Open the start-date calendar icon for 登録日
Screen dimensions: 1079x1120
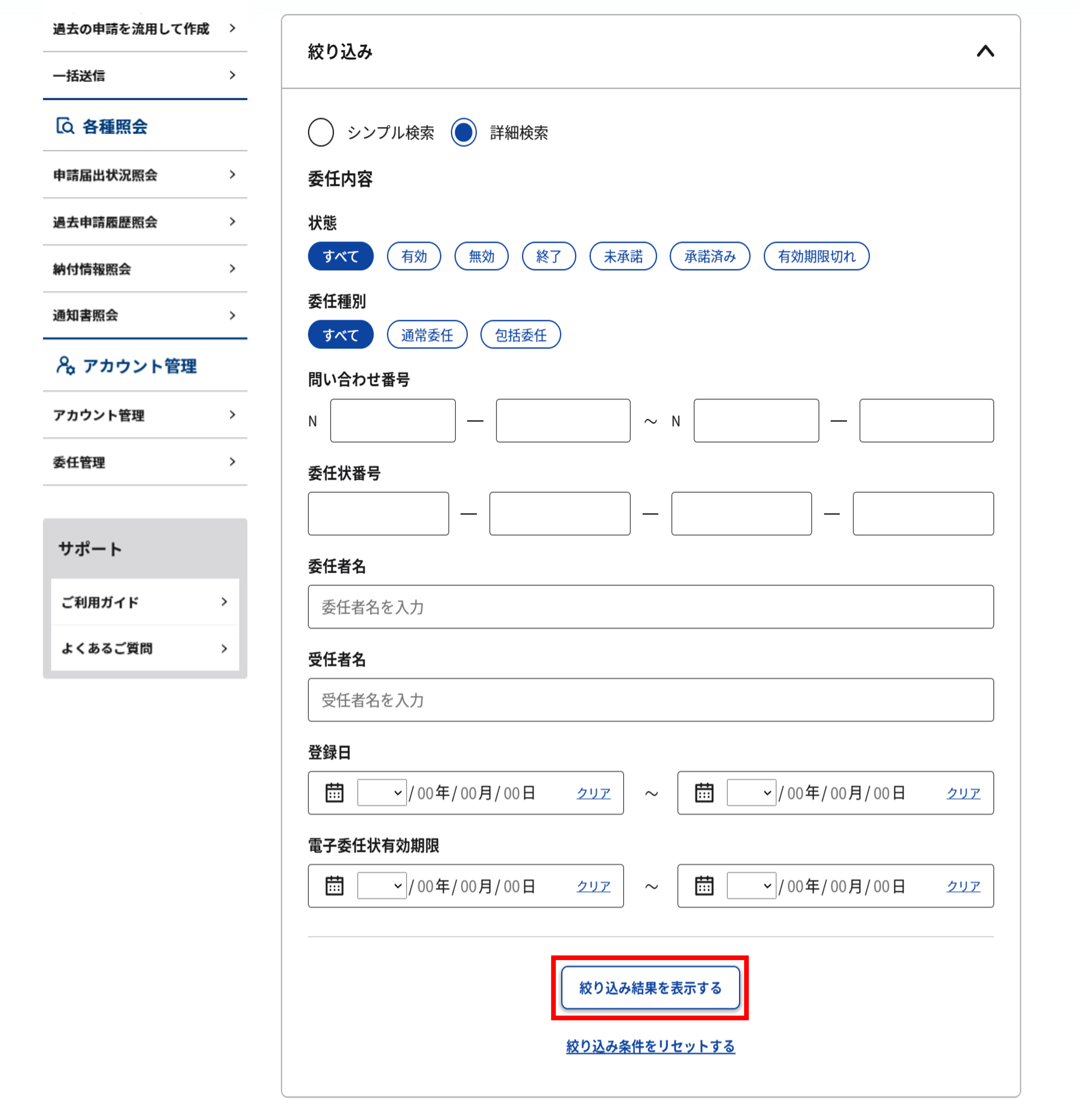(x=334, y=793)
